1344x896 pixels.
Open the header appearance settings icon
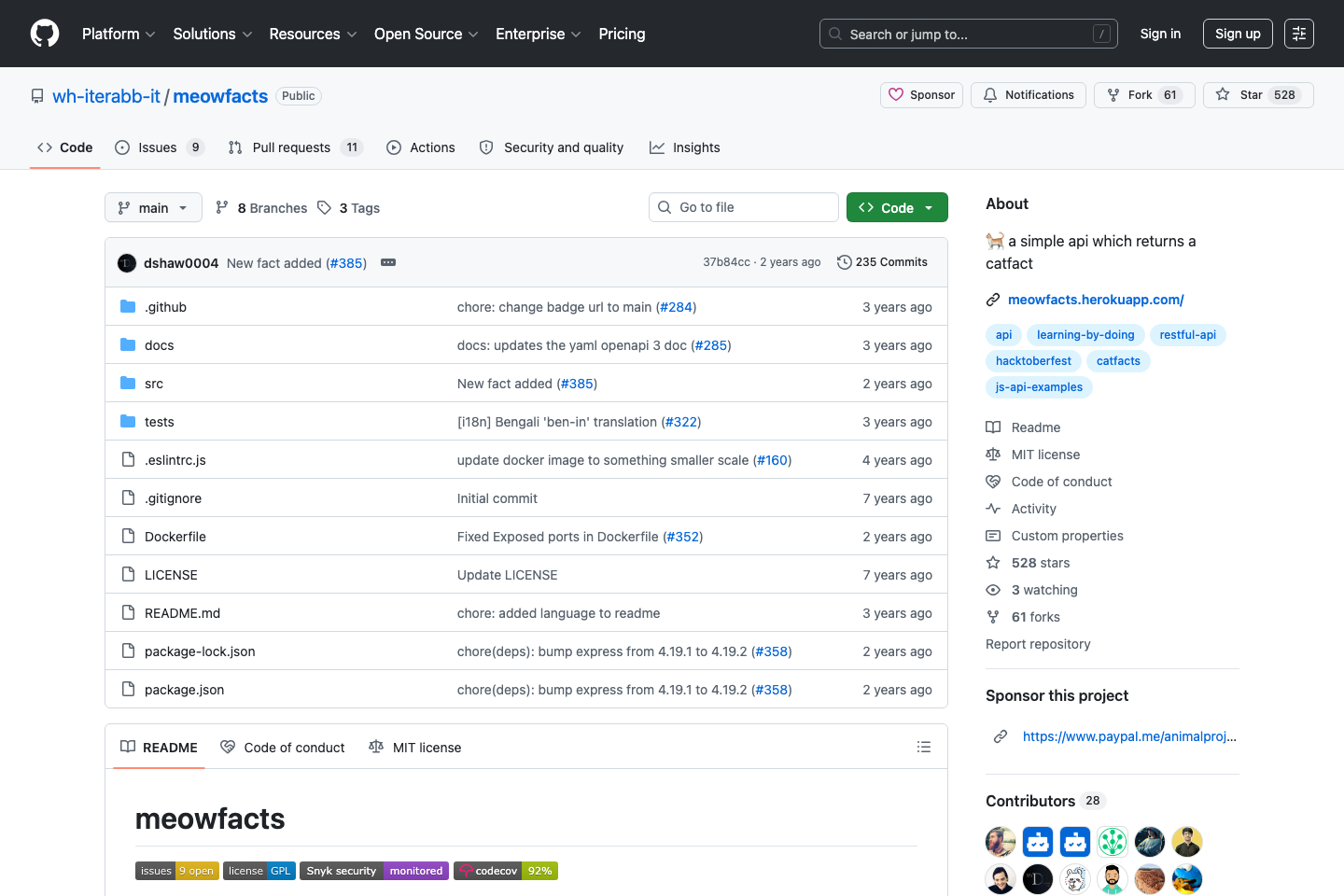coord(1298,34)
